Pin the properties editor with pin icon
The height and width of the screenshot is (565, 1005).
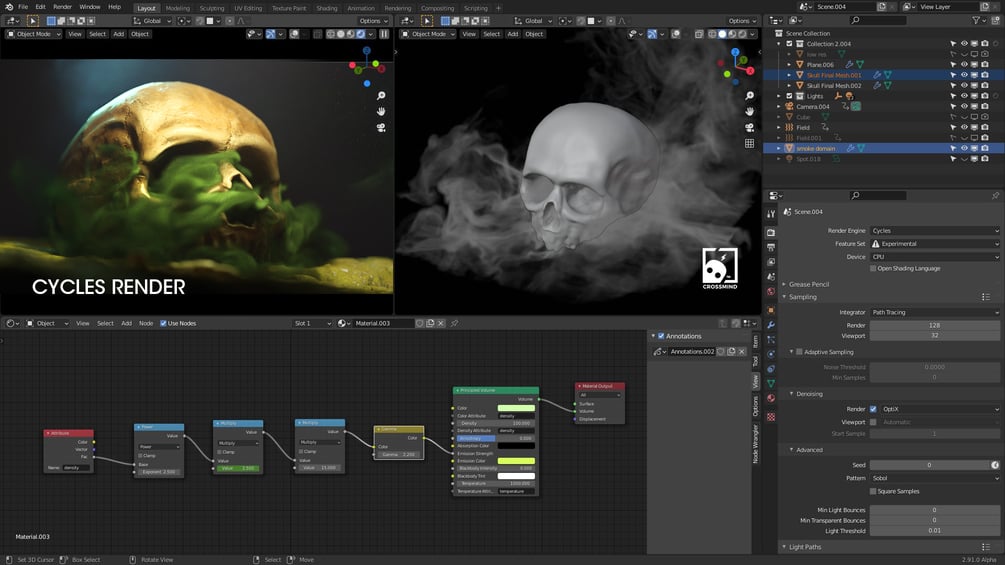coord(995,196)
